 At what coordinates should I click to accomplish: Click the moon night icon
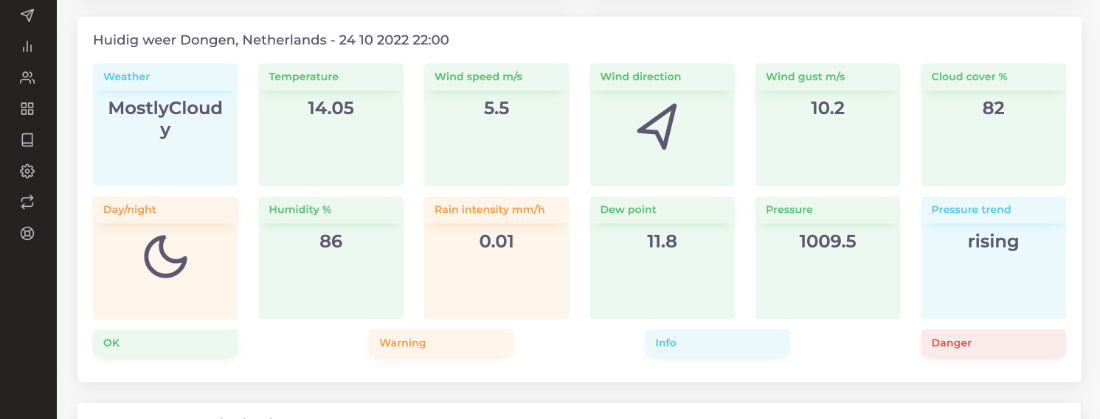[165, 257]
